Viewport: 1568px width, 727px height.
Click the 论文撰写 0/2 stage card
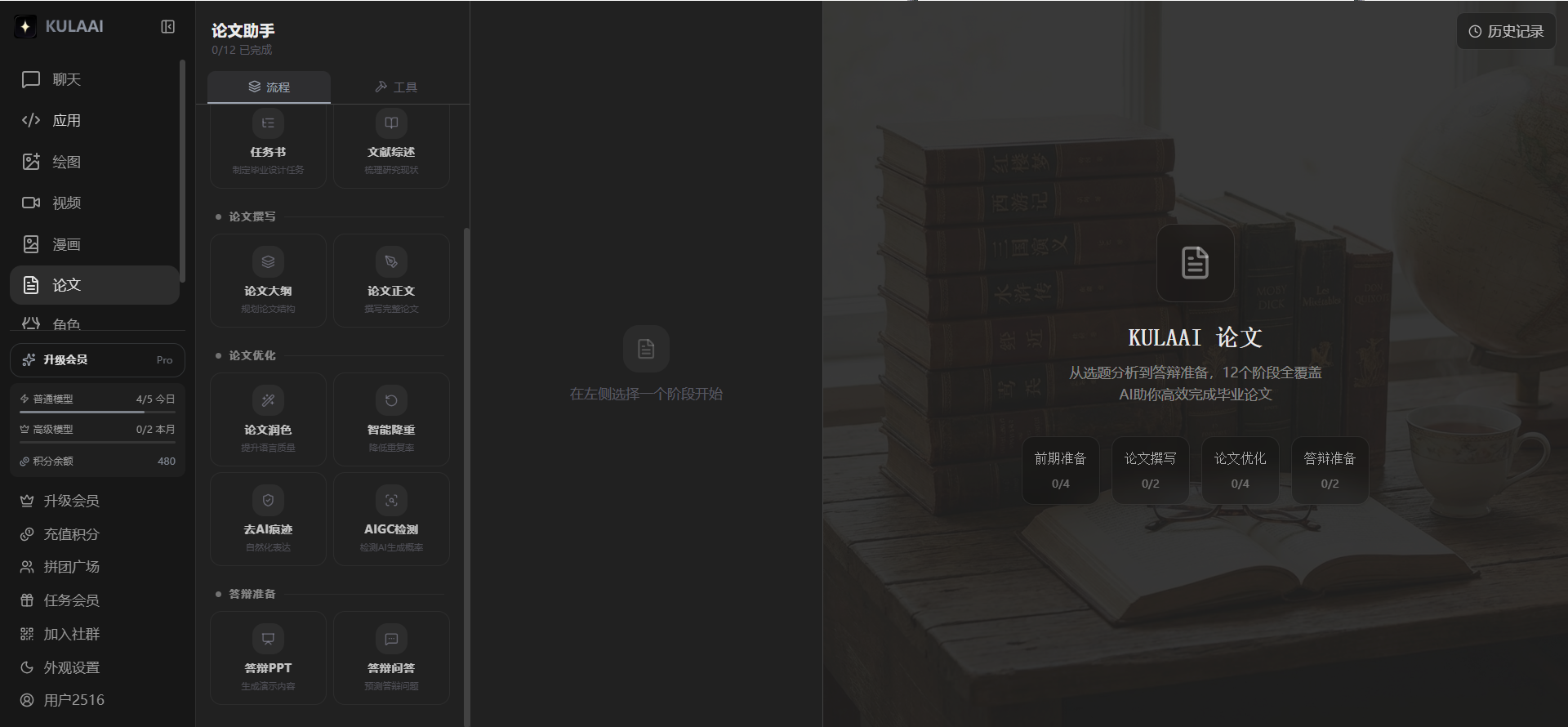coord(1150,471)
